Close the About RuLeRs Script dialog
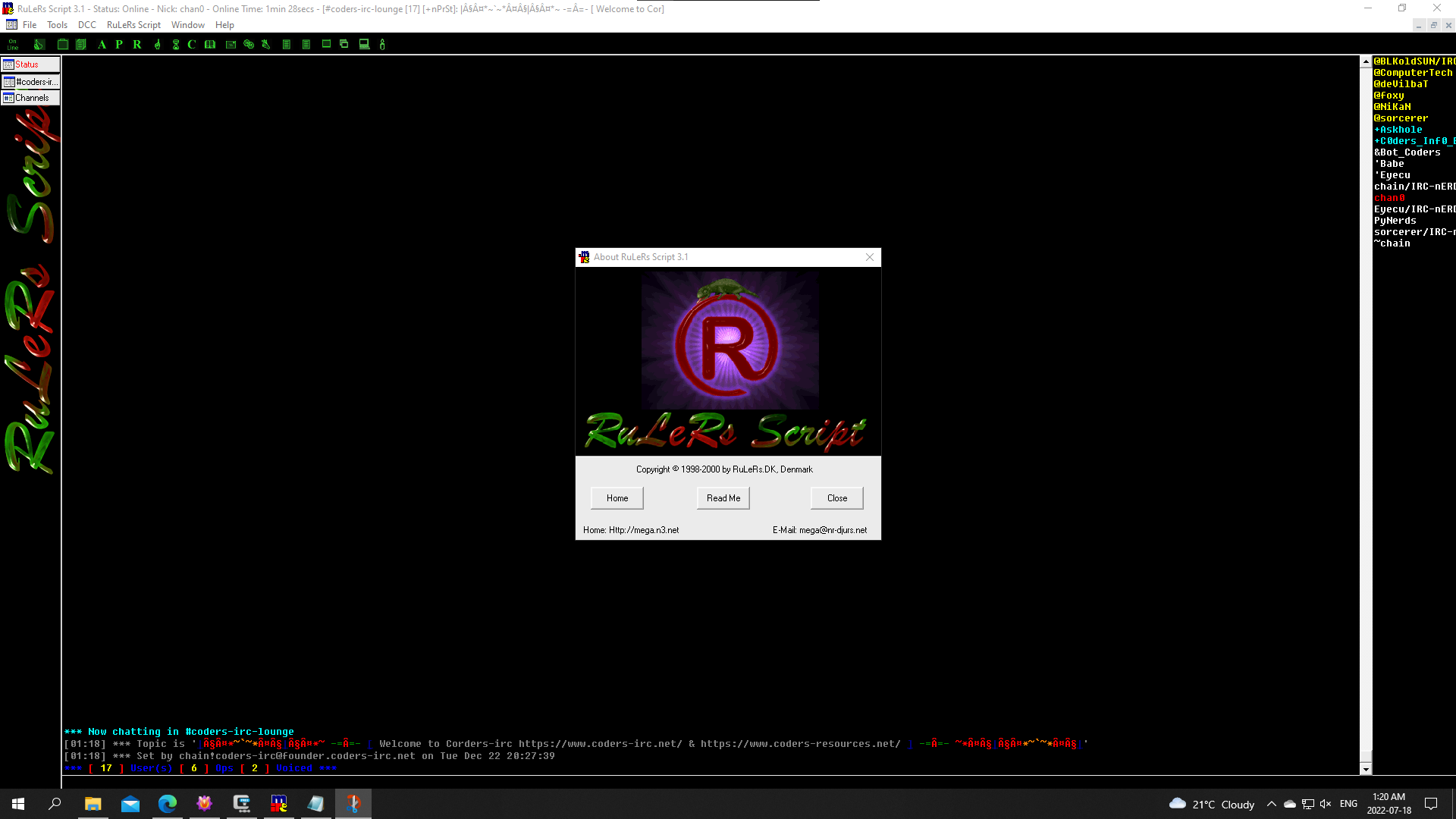The height and width of the screenshot is (819, 1456). pyautogui.click(x=870, y=257)
